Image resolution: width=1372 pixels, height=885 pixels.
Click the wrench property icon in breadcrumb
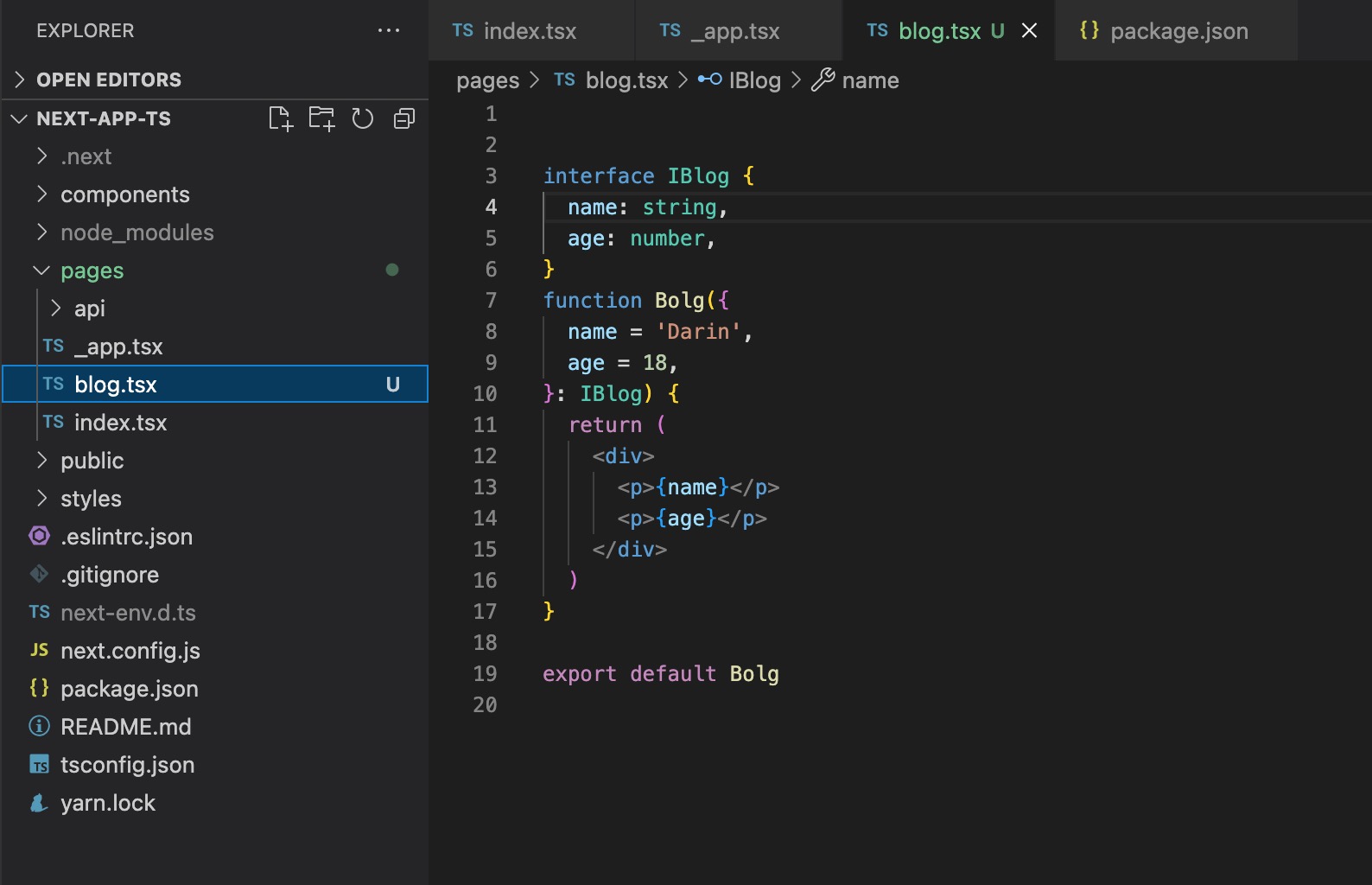coord(823,80)
